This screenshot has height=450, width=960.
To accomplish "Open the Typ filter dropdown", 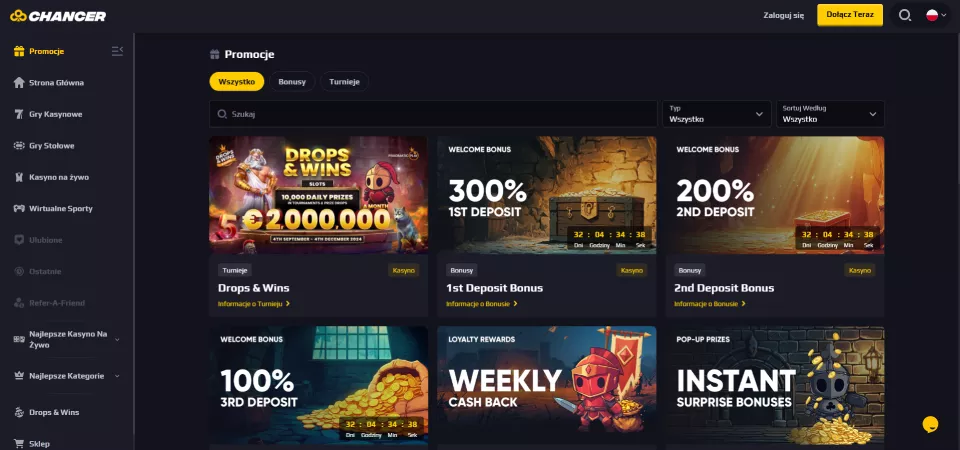I will pyautogui.click(x=716, y=114).
